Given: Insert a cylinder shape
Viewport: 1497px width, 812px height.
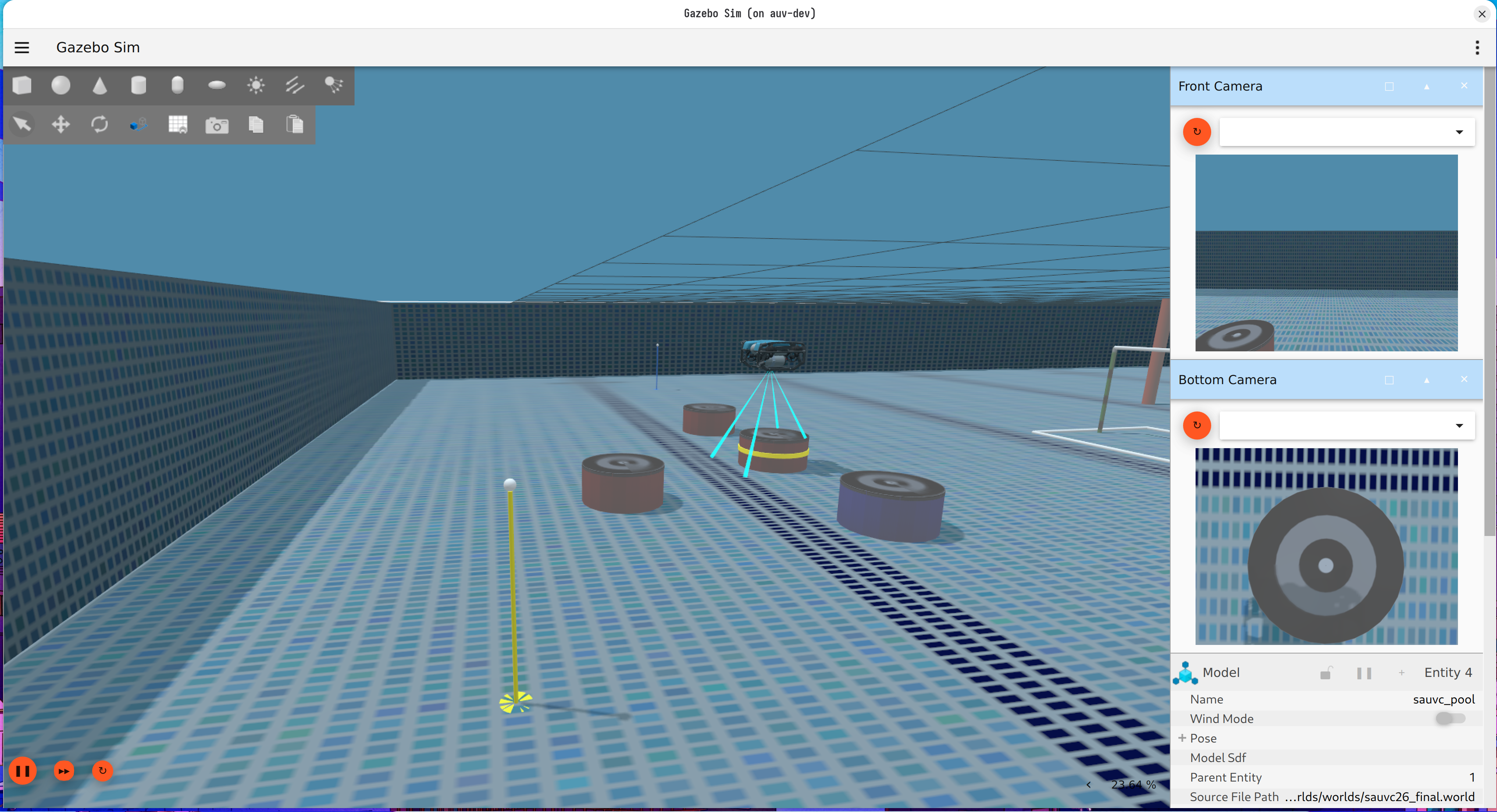Looking at the screenshot, I should (139, 85).
